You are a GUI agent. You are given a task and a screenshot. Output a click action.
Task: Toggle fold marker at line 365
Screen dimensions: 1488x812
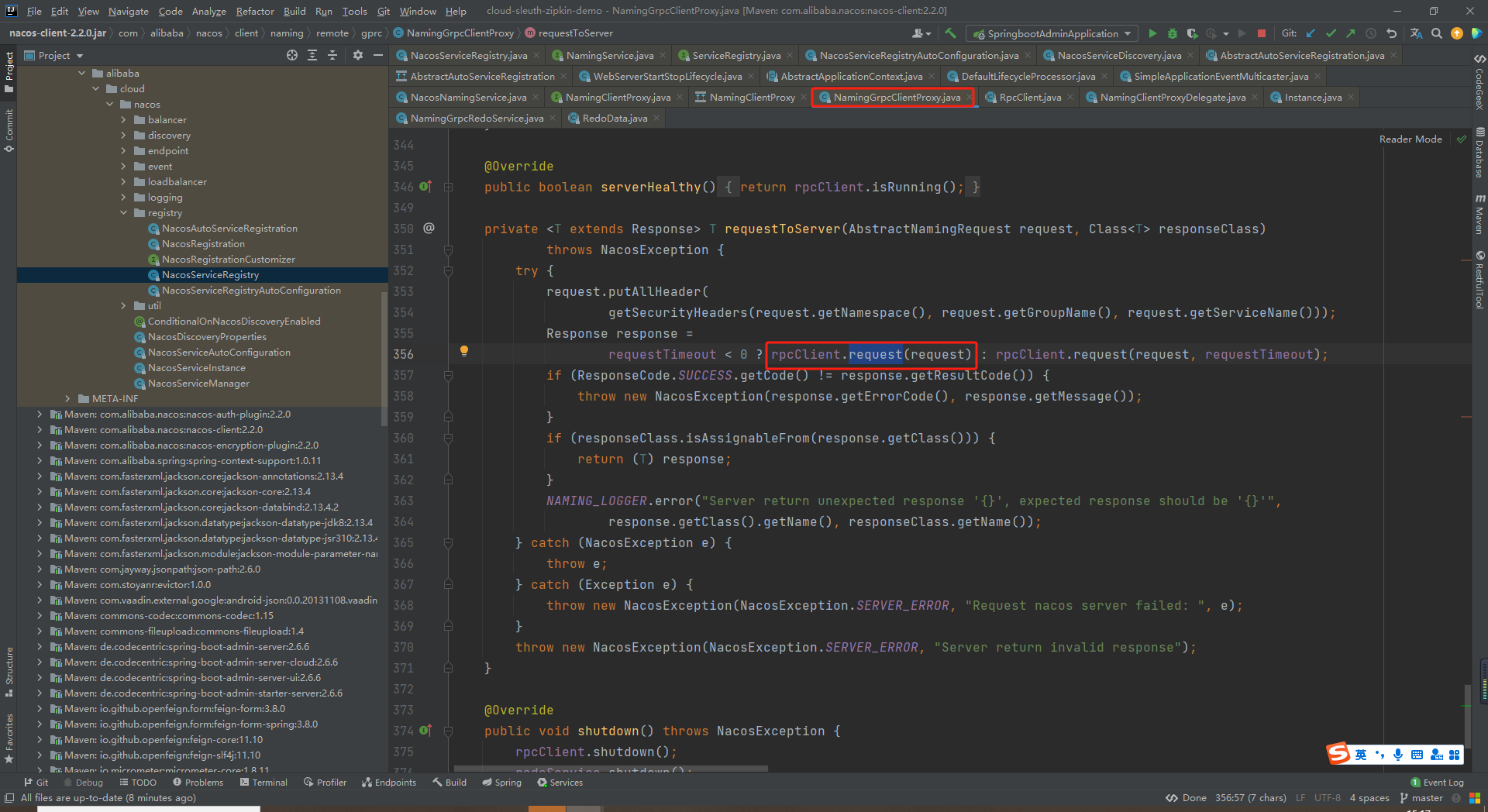click(x=448, y=542)
